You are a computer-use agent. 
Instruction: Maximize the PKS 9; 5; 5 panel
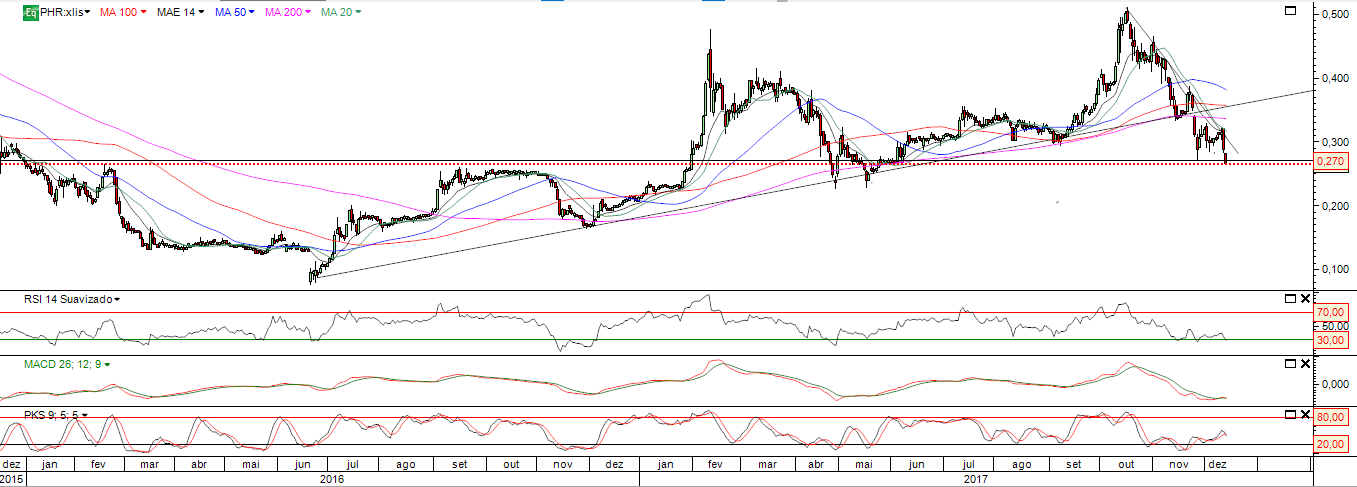tap(1288, 413)
